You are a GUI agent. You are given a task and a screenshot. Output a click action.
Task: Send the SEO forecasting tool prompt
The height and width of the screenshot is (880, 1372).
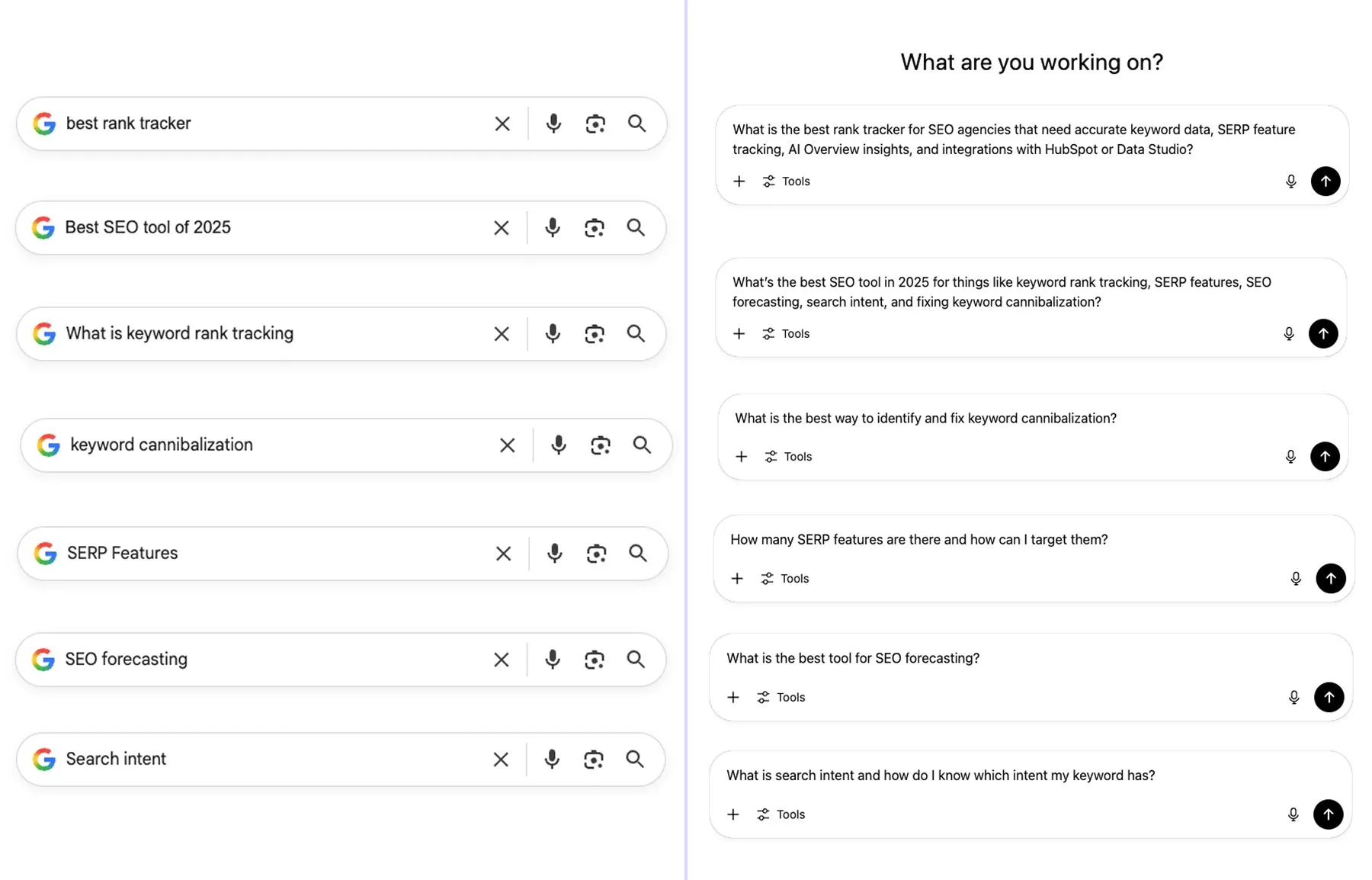click(1329, 697)
